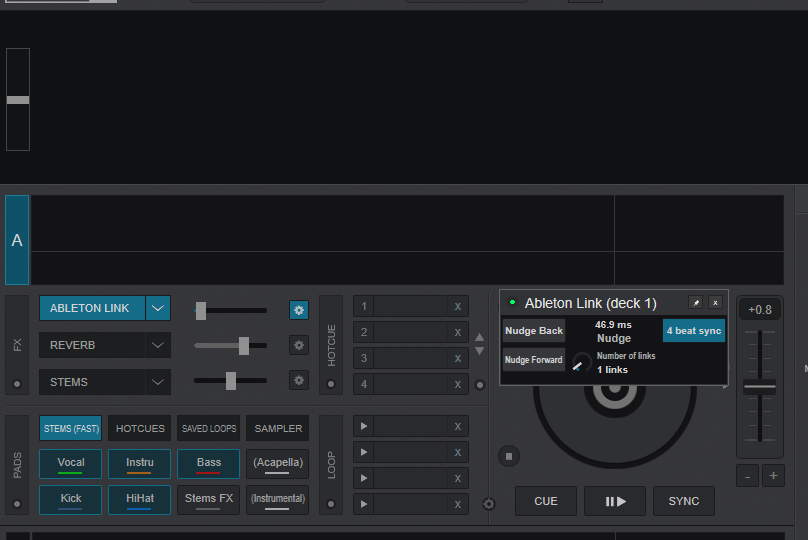The image size is (808, 540).
Task: Open the Reverb effect dropdown arrow
Action: 158,345
